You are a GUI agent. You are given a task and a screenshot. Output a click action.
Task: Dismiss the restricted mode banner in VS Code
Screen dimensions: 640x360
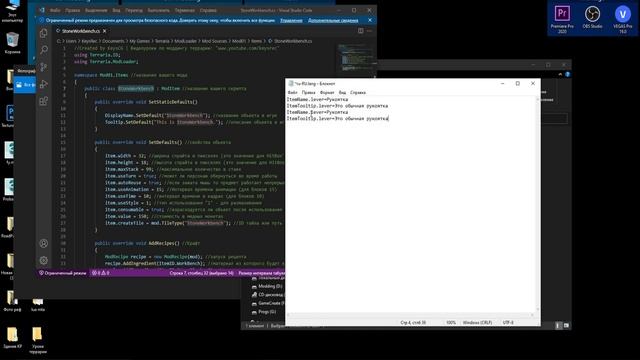coord(370,20)
